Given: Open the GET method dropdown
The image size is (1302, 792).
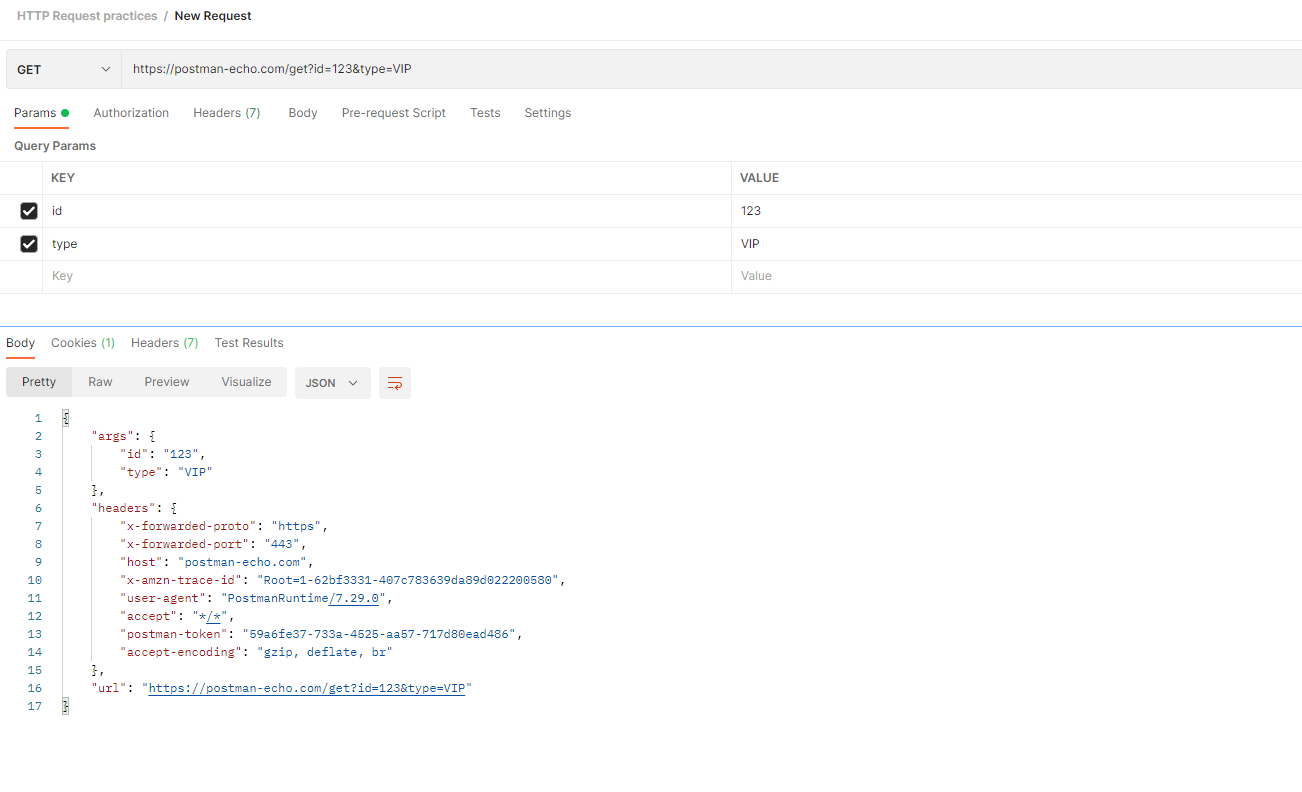Looking at the screenshot, I should pos(64,70).
